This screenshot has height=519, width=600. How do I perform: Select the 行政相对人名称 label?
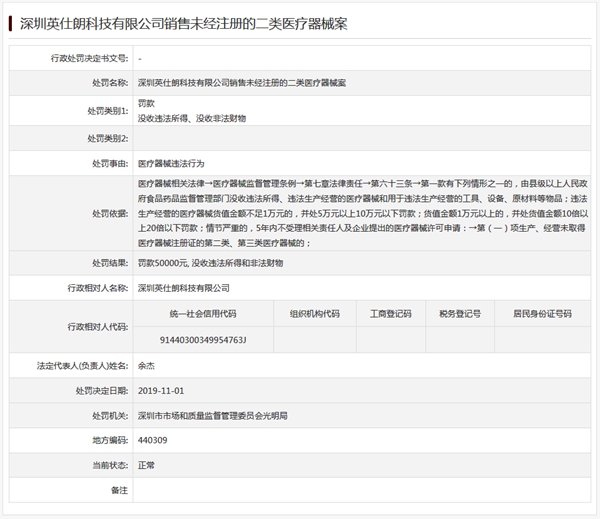coord(98,288)
